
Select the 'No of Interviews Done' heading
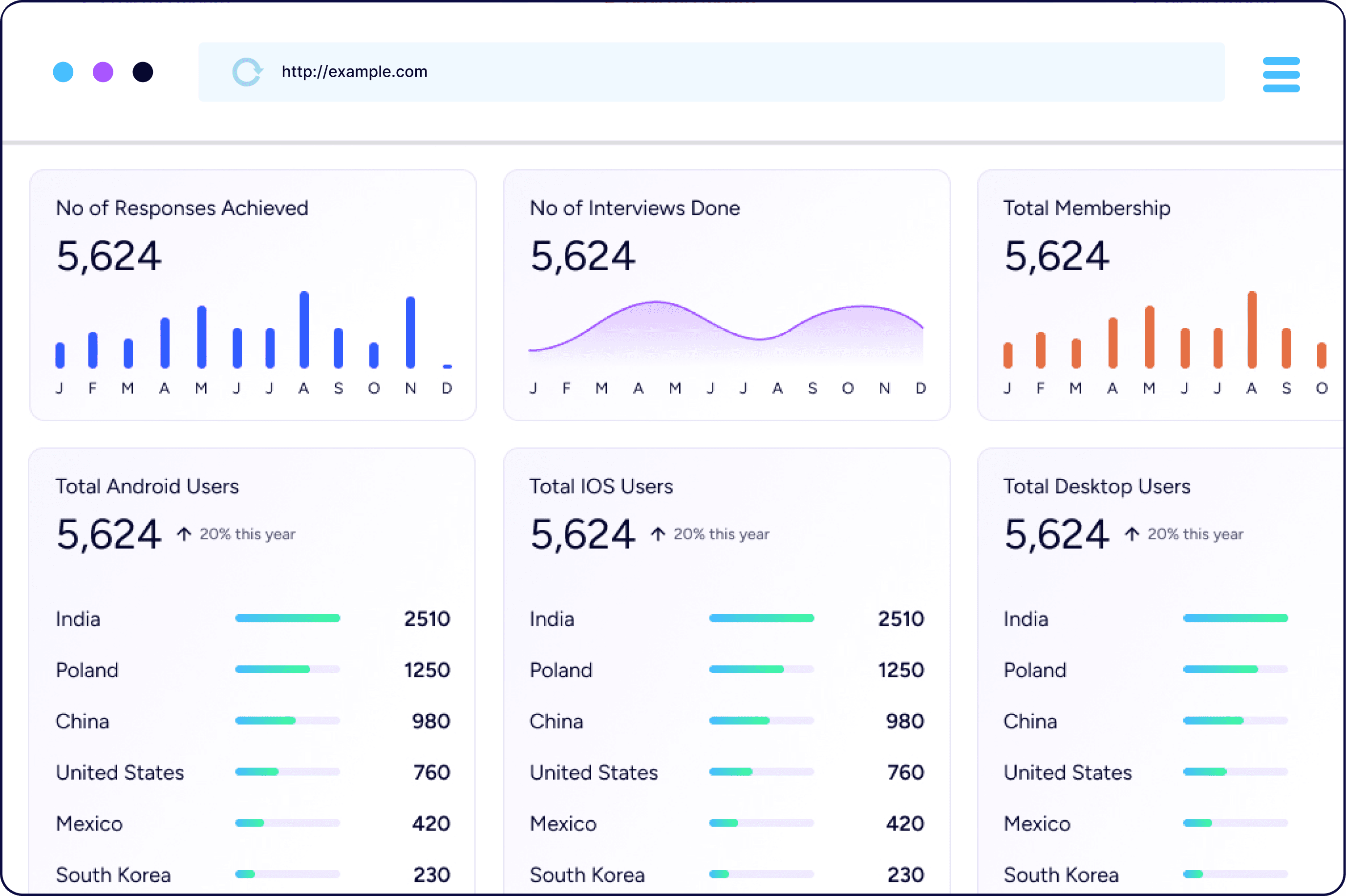(x=635, y=208)
